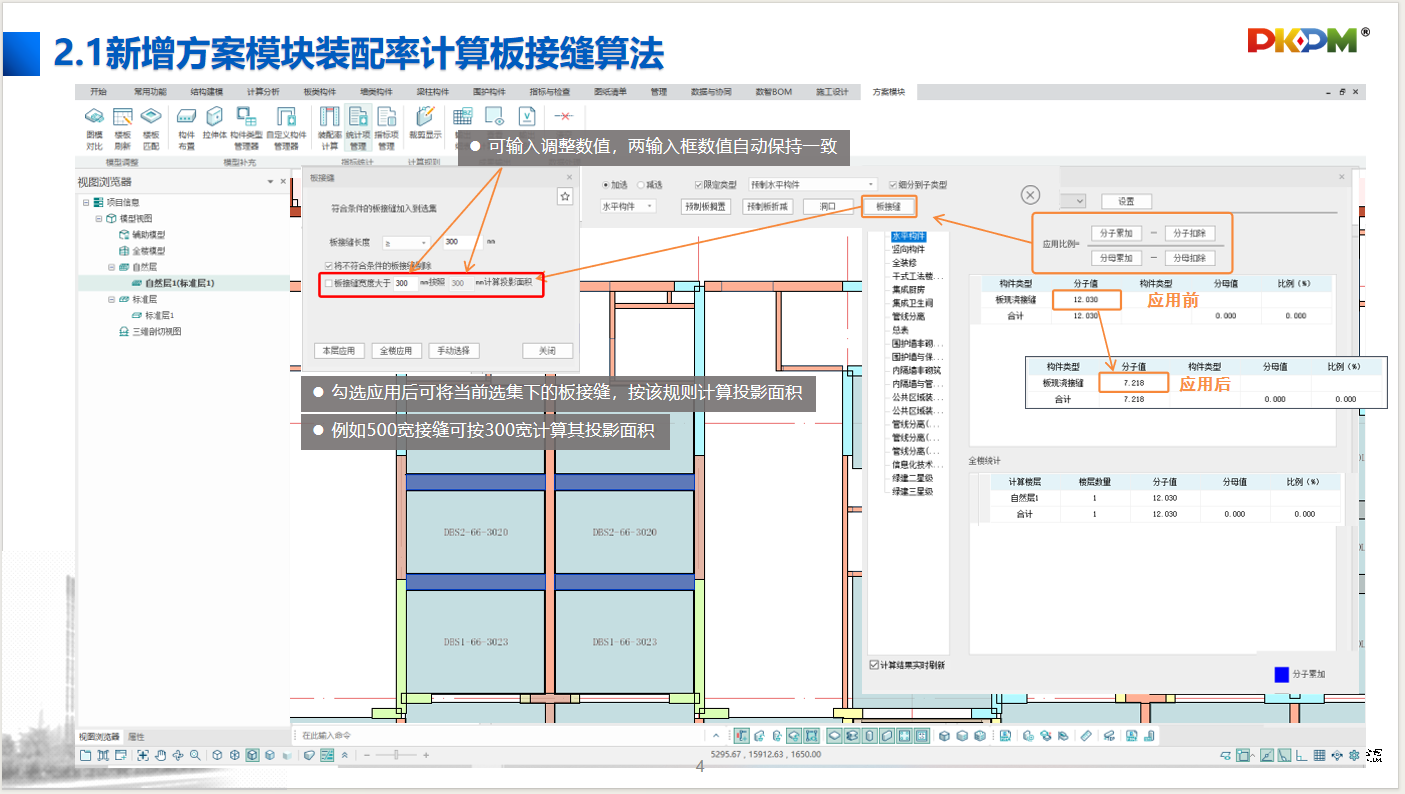Click the red-cross ribbon icon

(563, 117)
